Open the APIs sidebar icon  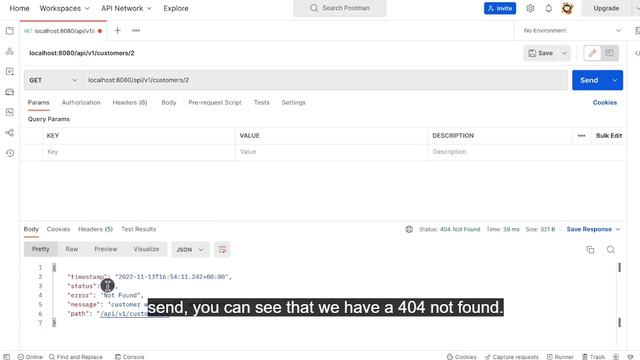point(10,51)
